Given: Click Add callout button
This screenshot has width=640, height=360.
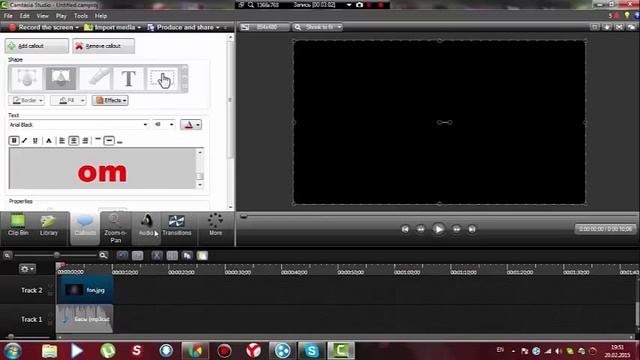Looking at the screenshot, I should pos(37,46).
